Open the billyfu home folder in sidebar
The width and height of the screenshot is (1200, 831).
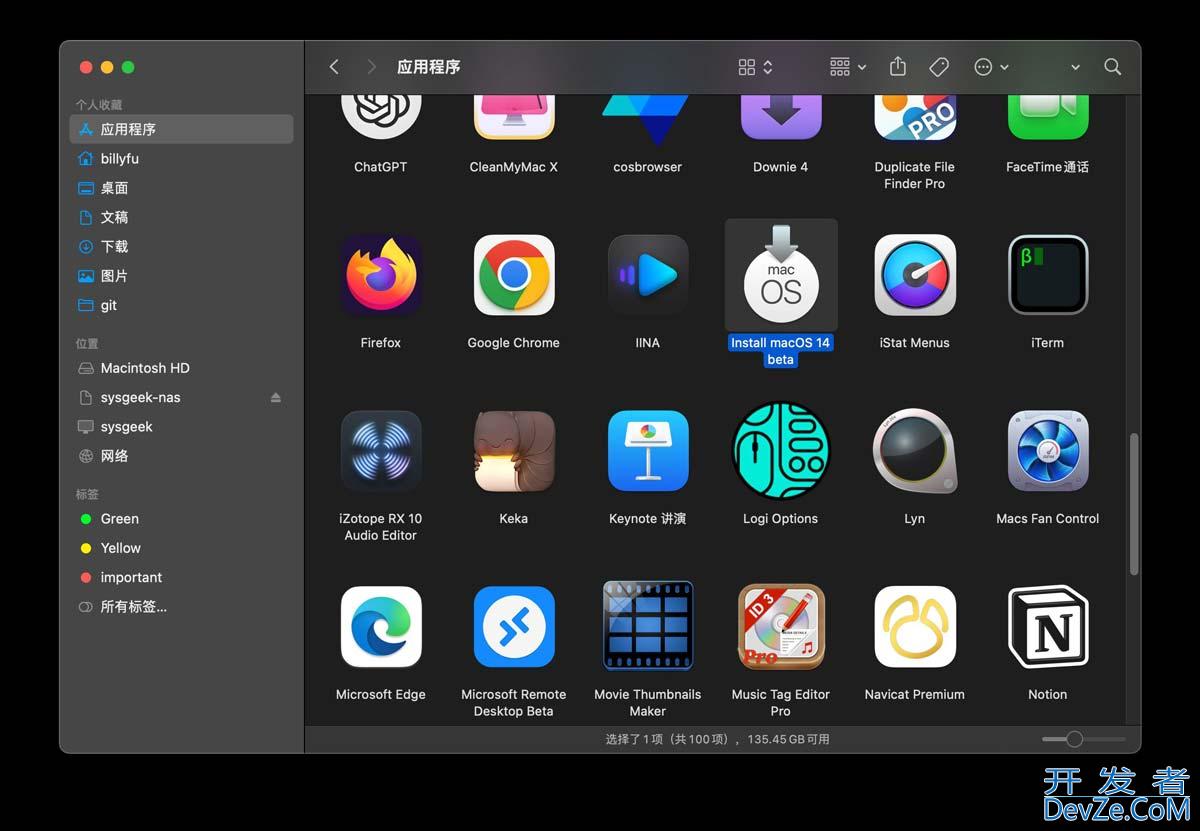(181, 158)
